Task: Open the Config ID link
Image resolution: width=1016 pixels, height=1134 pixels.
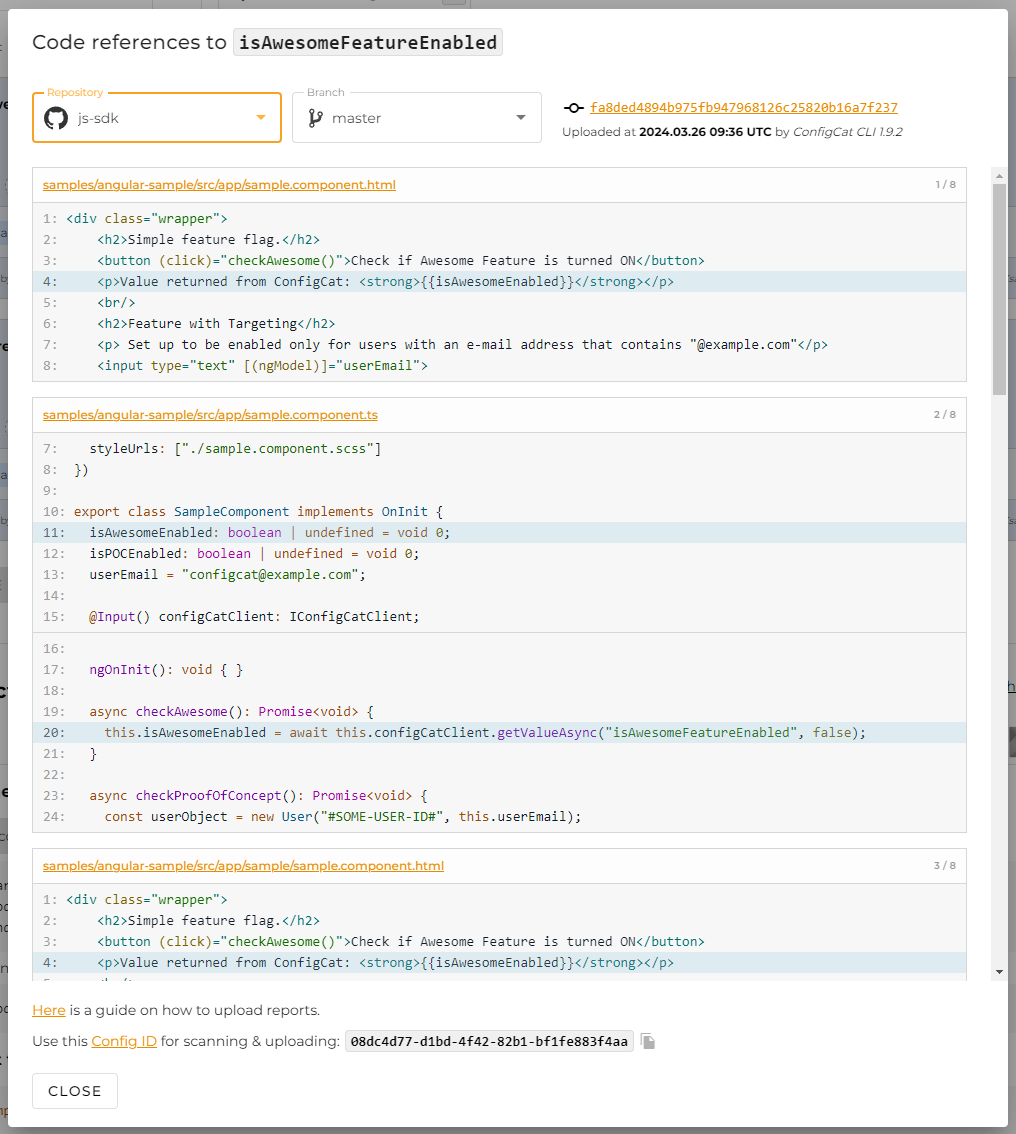Action: 124,1040
